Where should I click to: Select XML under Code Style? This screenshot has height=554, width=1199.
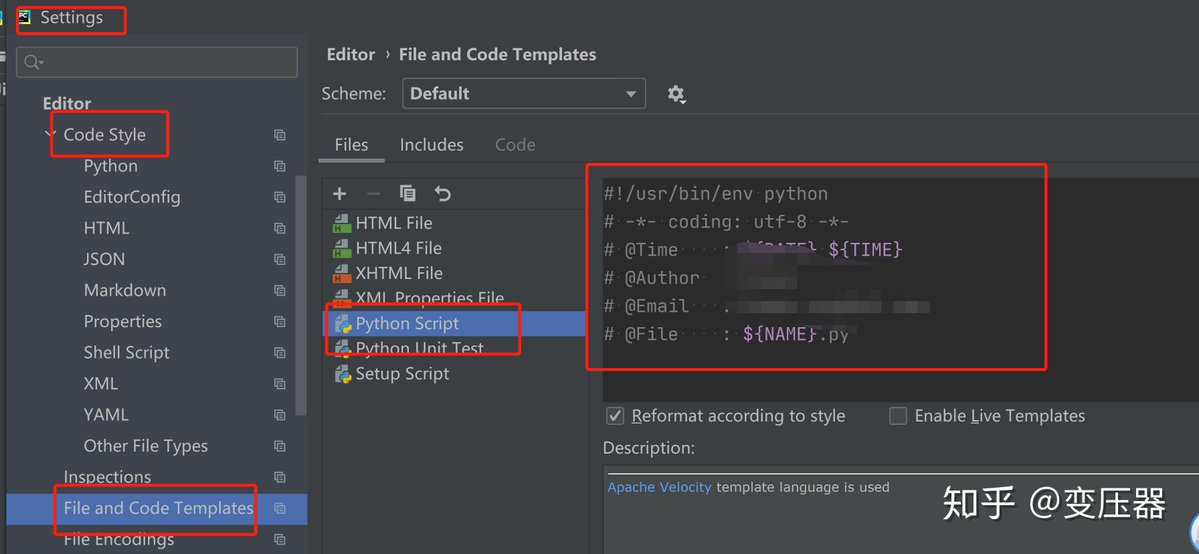101,383
